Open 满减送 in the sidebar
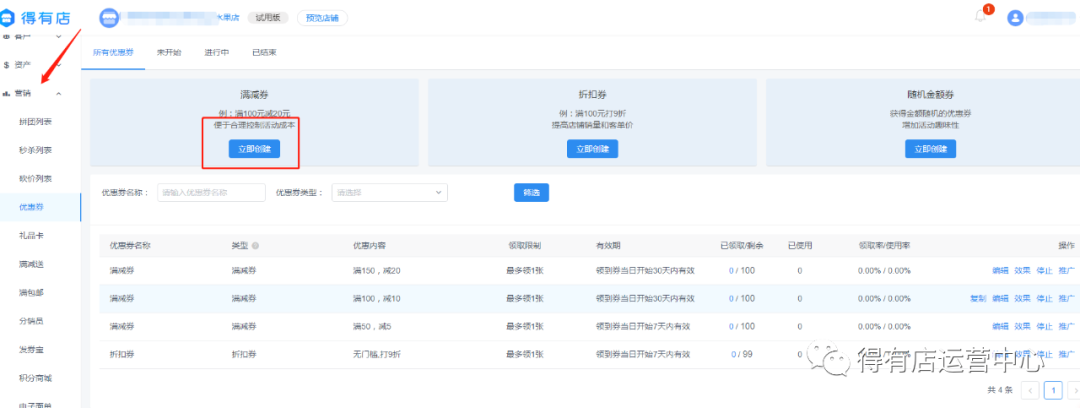Screen dimensions: 1080x408 point(32,264)
